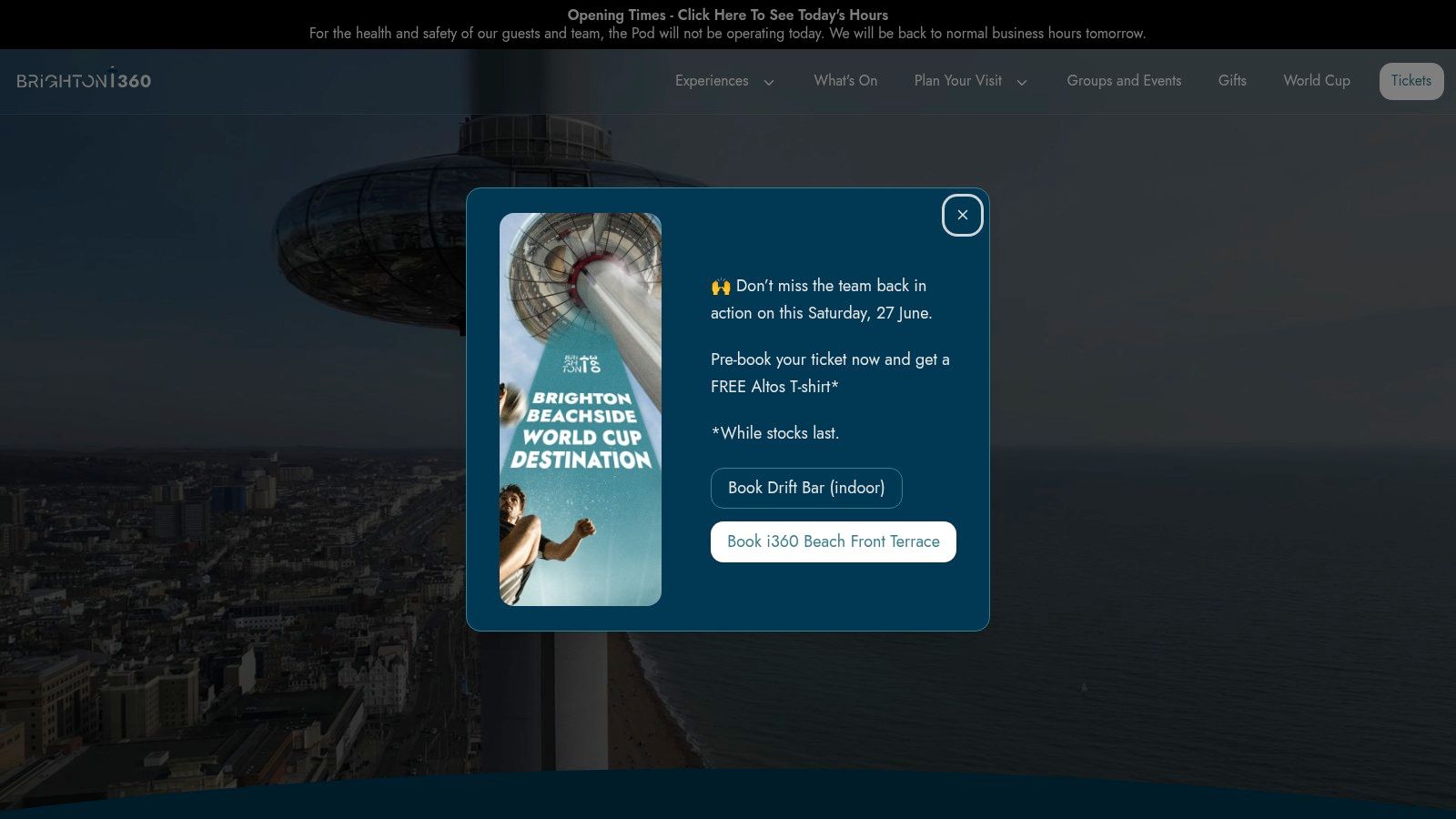Click the 'Pre-book your ticket now' text
This screenshot has height=819, width=1456.
coord(830,373)
